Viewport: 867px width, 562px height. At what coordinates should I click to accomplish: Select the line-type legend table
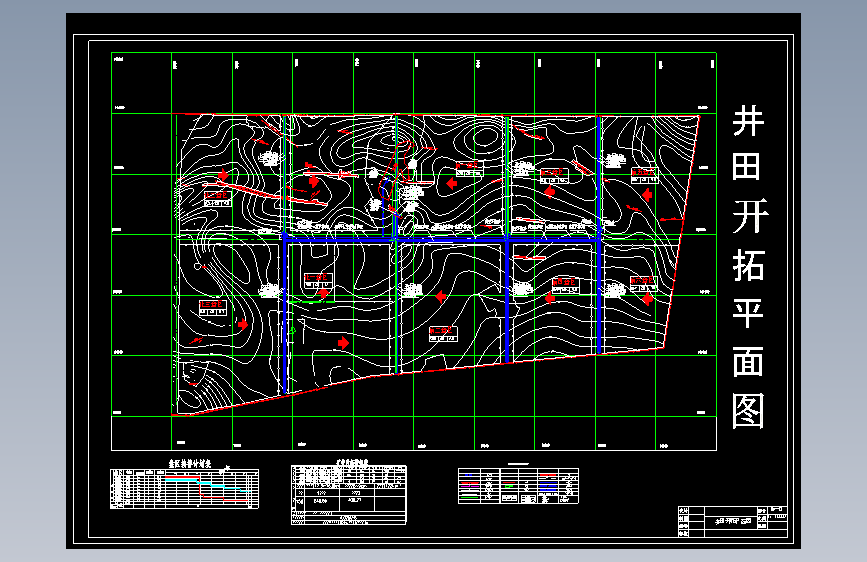coord(518,486)
